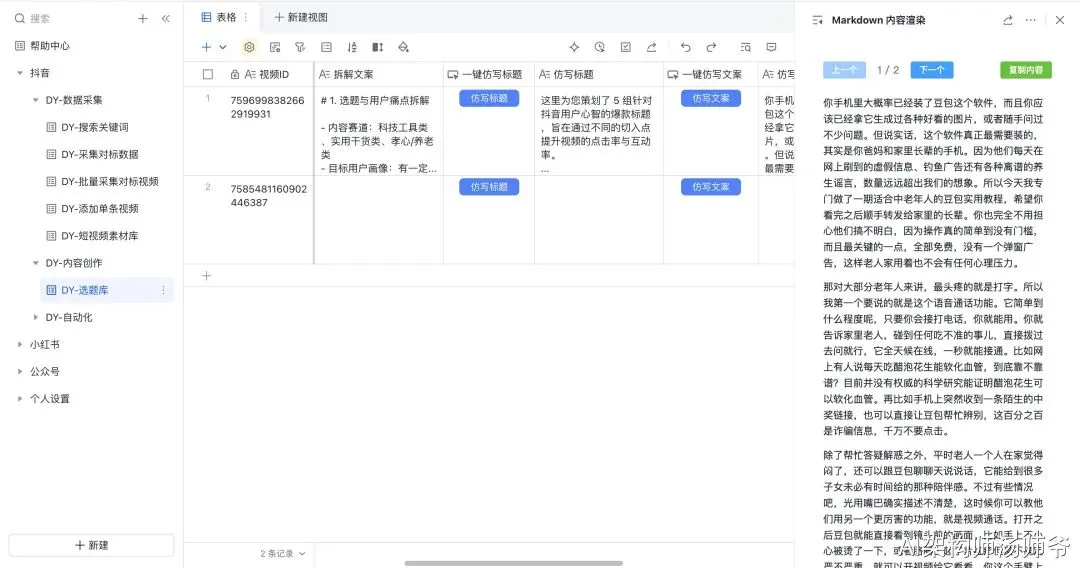The image size is (1080, 568).
Task: Click the 视频ID column header
Action: pos(267,74)
